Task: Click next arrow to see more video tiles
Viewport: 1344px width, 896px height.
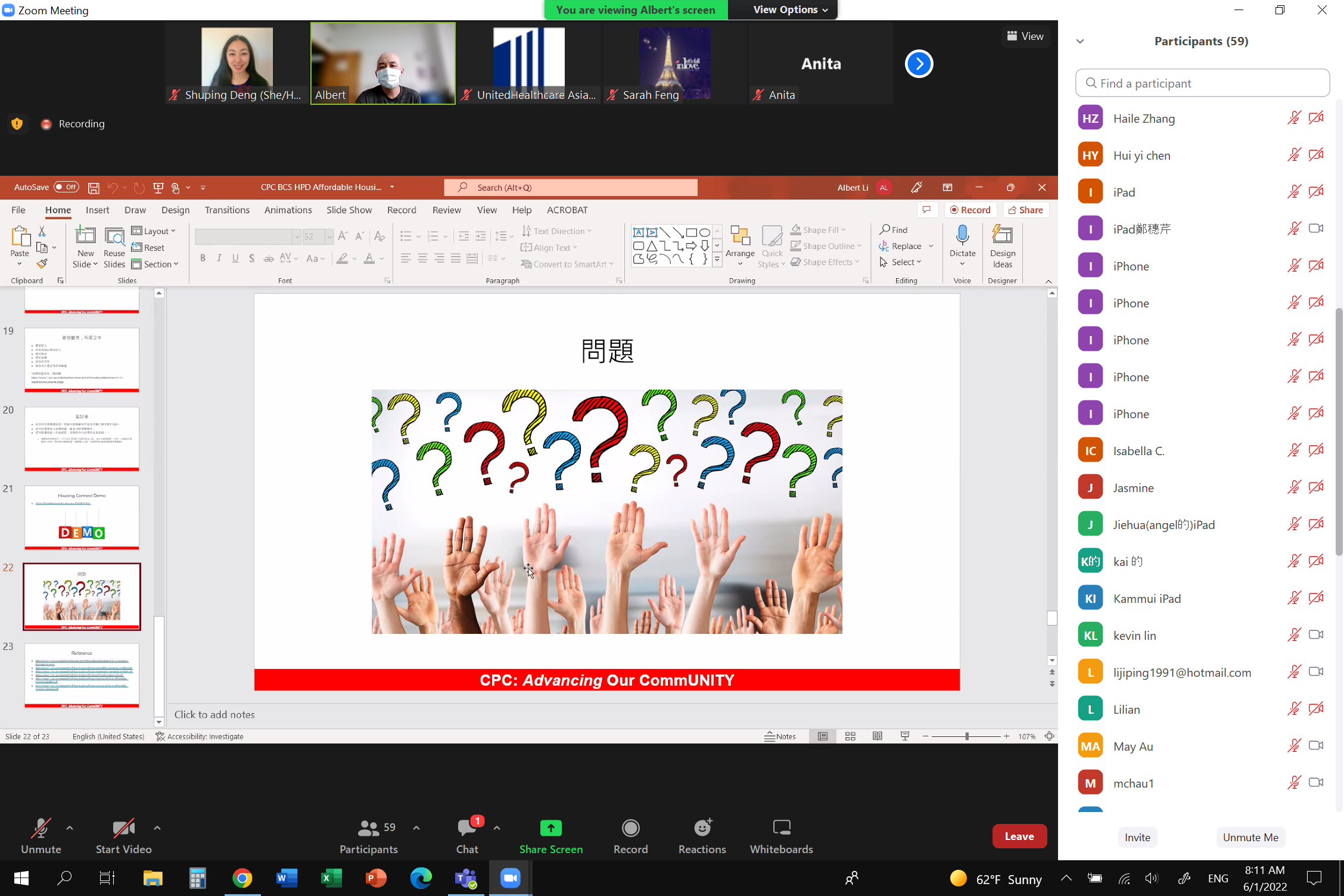Action: [x=919, y=64]
